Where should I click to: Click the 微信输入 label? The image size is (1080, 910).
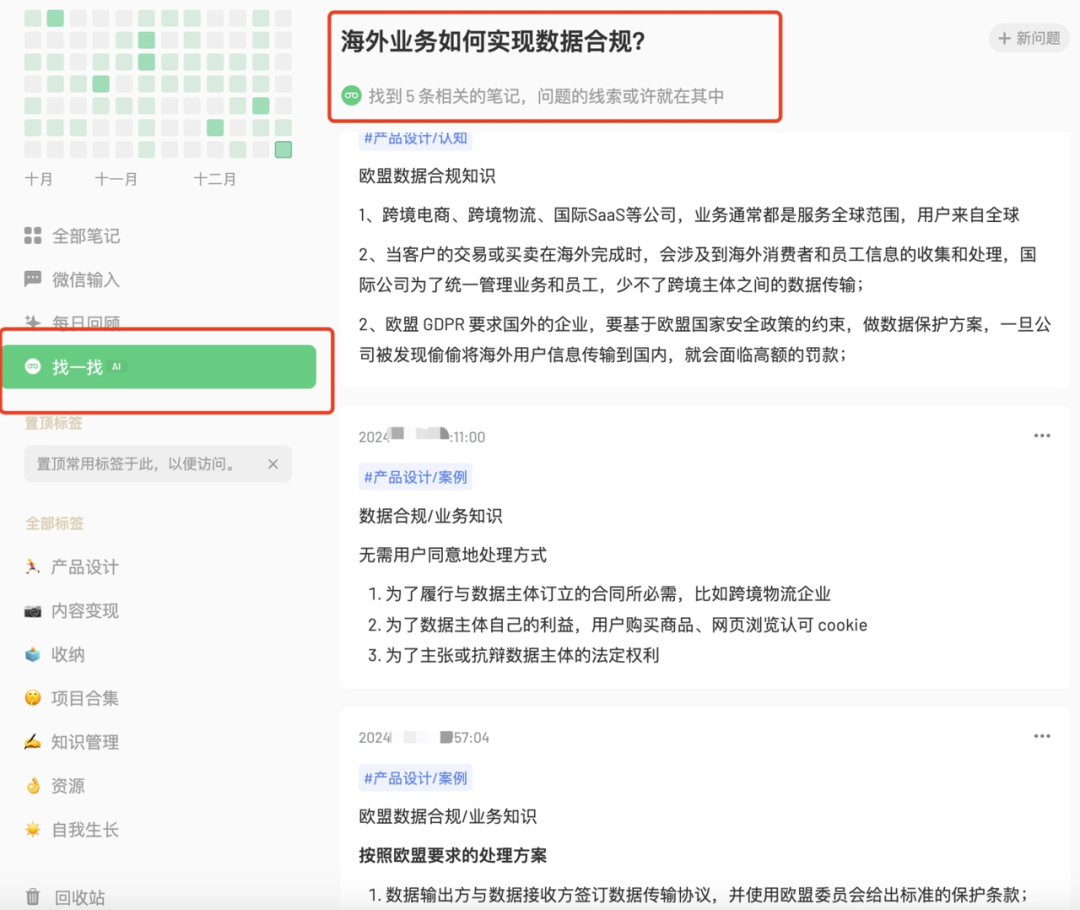coord(86,279)
